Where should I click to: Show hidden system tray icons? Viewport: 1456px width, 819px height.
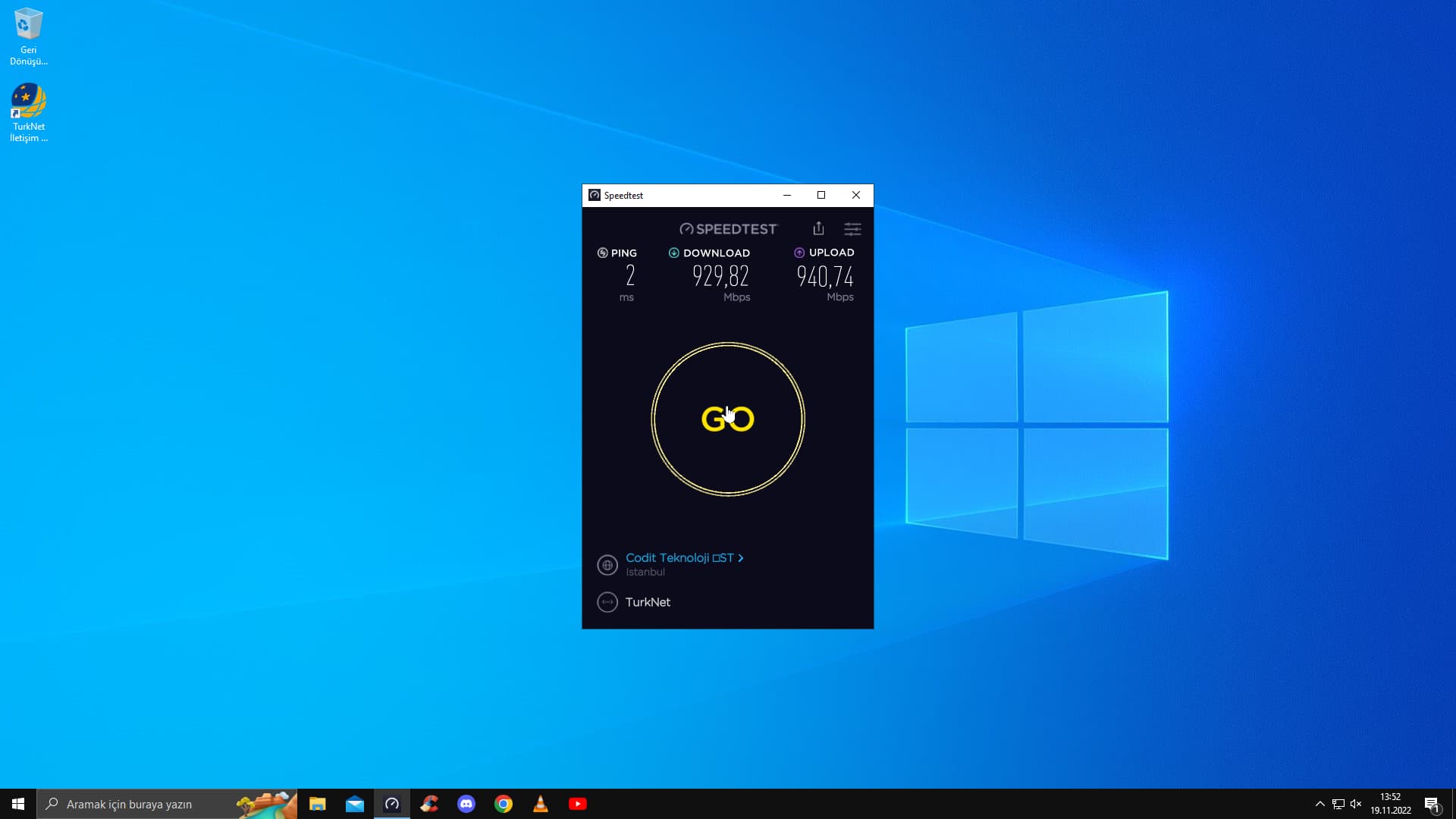coord(1320,804)
